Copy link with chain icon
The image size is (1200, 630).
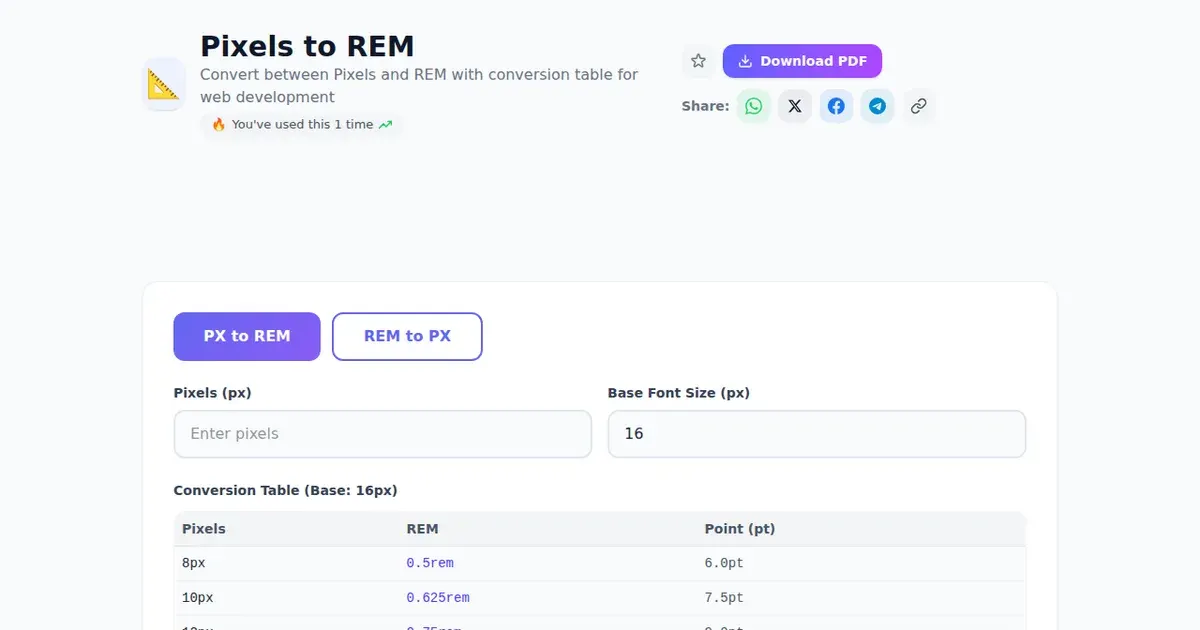click(x=918, y=106)
